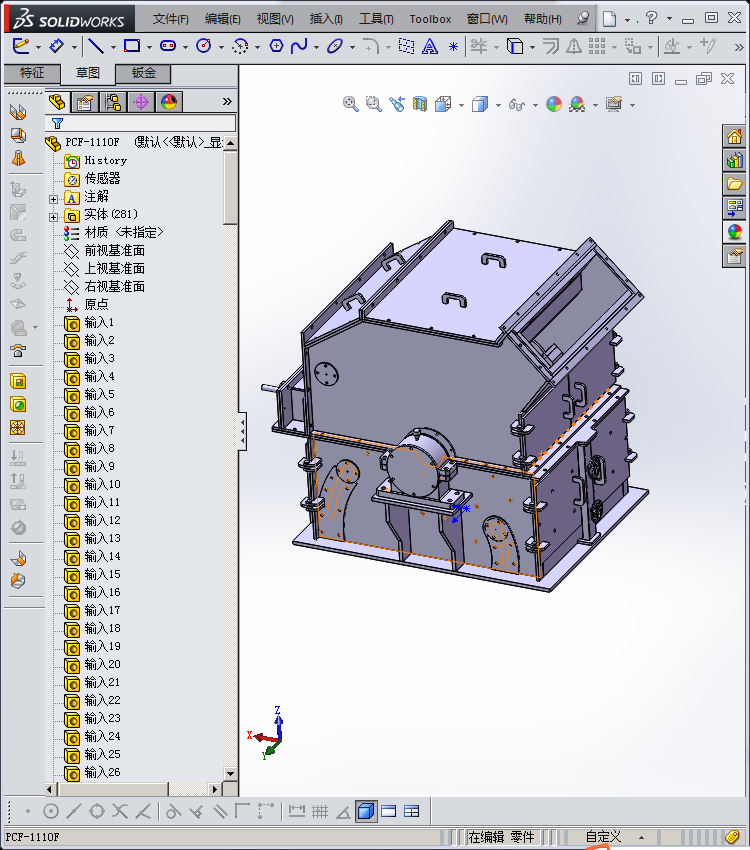Viewport: 750px width, 850px height.
Task: Select the Corner Rectangle sketch tool
Action: [x=132, y=46]
